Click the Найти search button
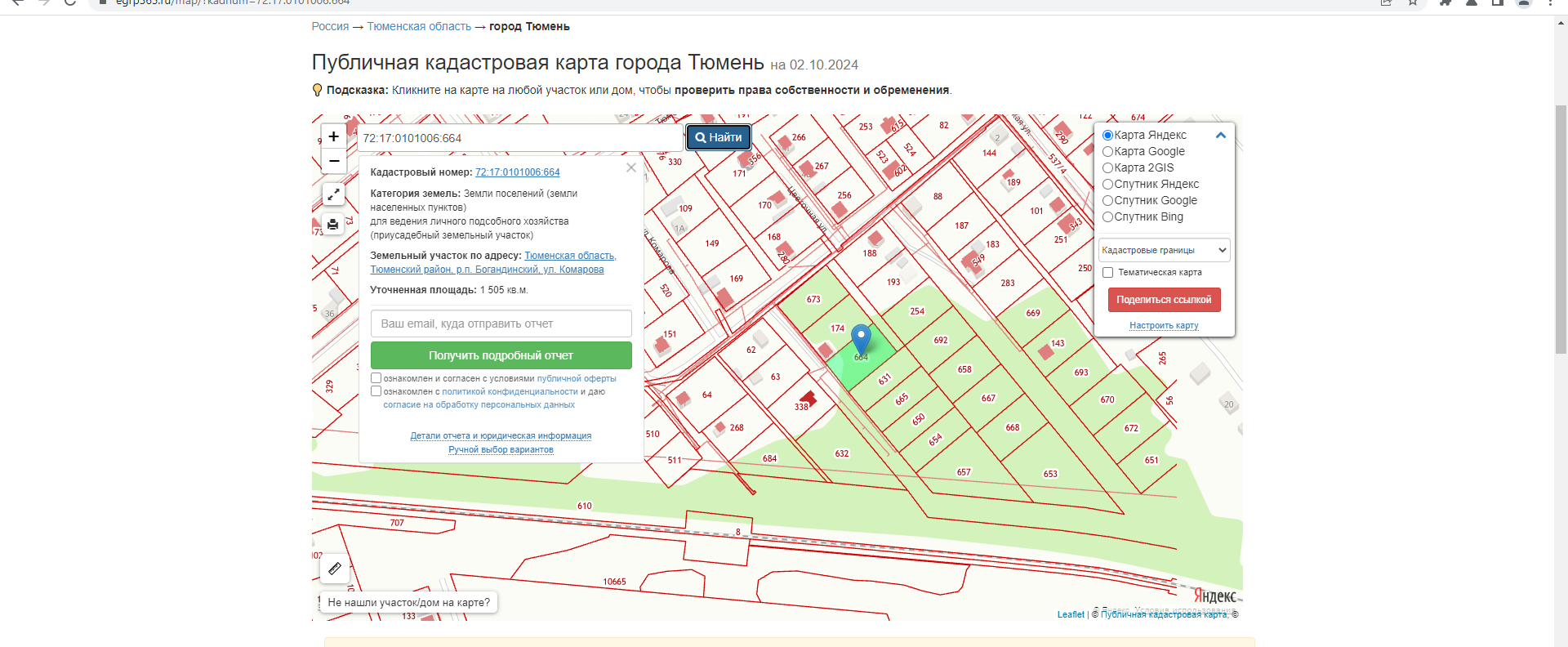This screenshot has width=1568, height=647. click(719, 137)
